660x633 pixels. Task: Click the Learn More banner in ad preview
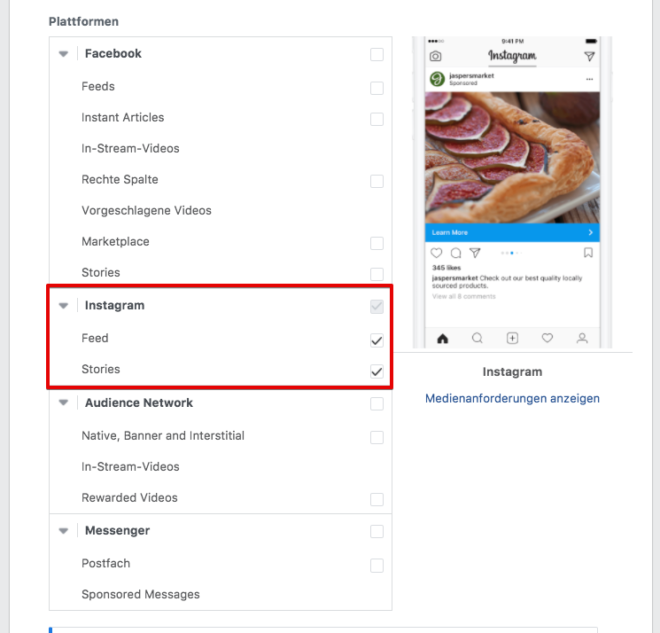pyautogui.click(x=512, y=232)
